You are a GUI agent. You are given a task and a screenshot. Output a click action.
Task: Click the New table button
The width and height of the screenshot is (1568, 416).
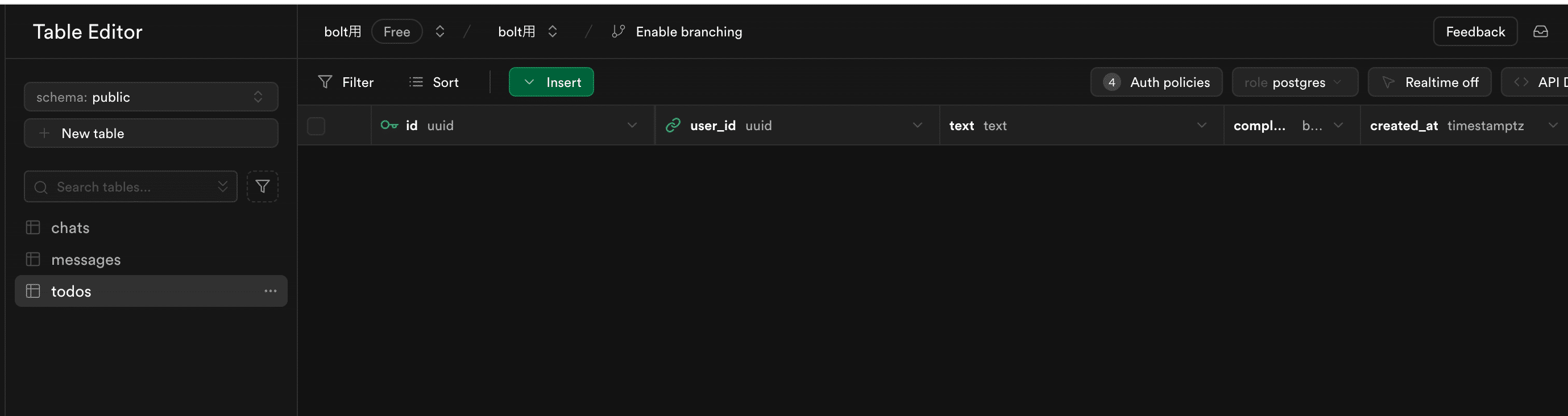151,133
